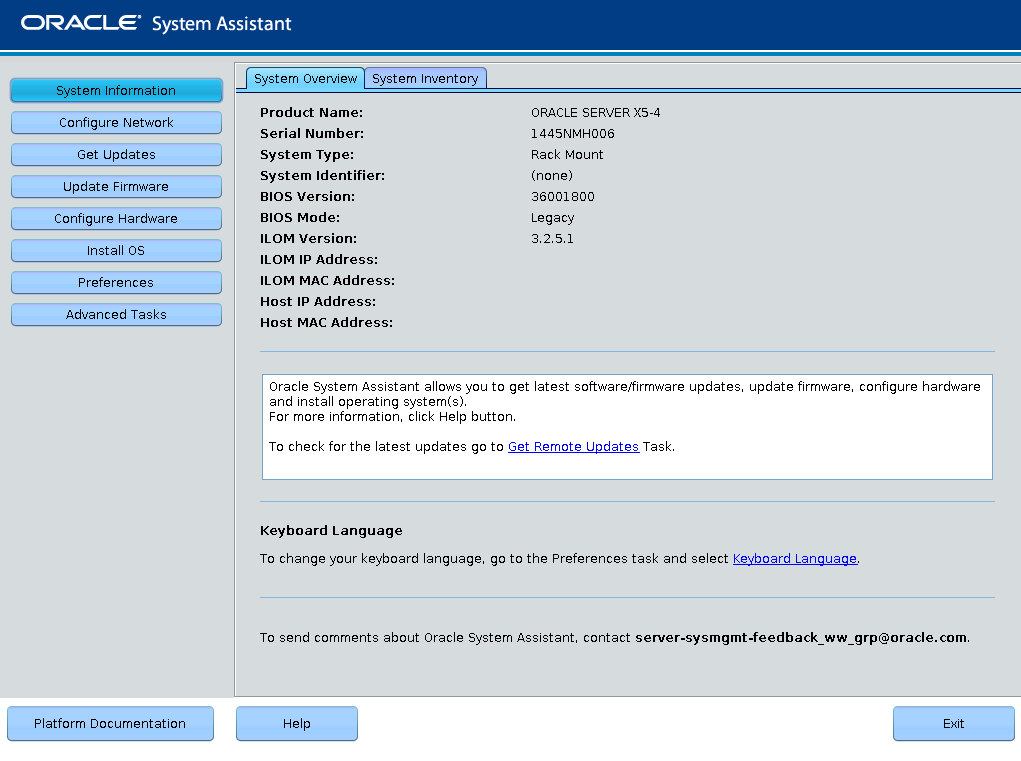The image size is (1021, 761).
Task: Exit Oracle System Assistant
Action: pyautogui.click(x=953, y=723)
